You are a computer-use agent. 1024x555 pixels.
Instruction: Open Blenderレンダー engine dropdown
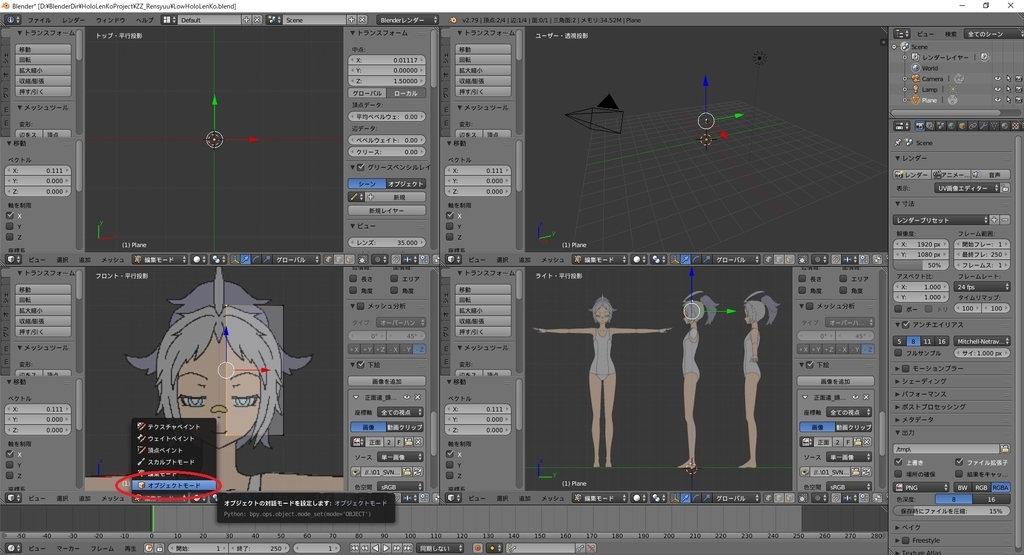408,20
